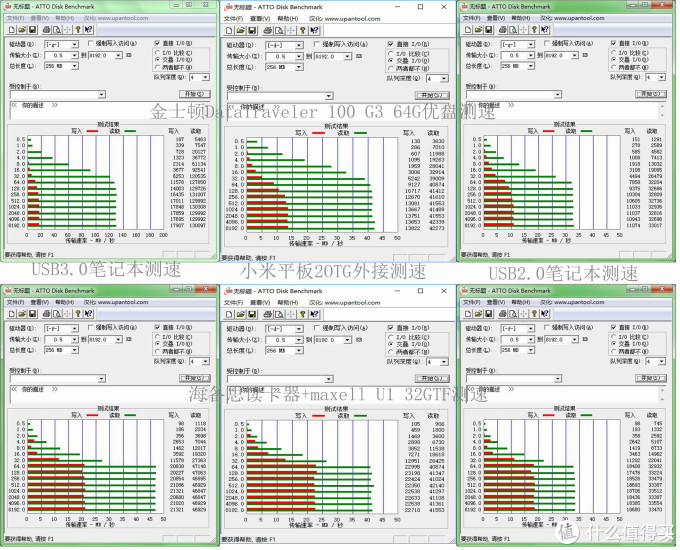The width and height of the screenshot is (680, 550).
Task: Select 交叠 I/O radio in top-middle window
Action: [x=391, y=61]
